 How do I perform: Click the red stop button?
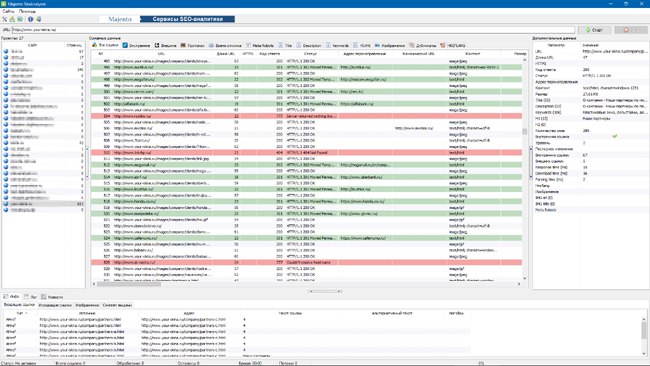click(631, 30)
